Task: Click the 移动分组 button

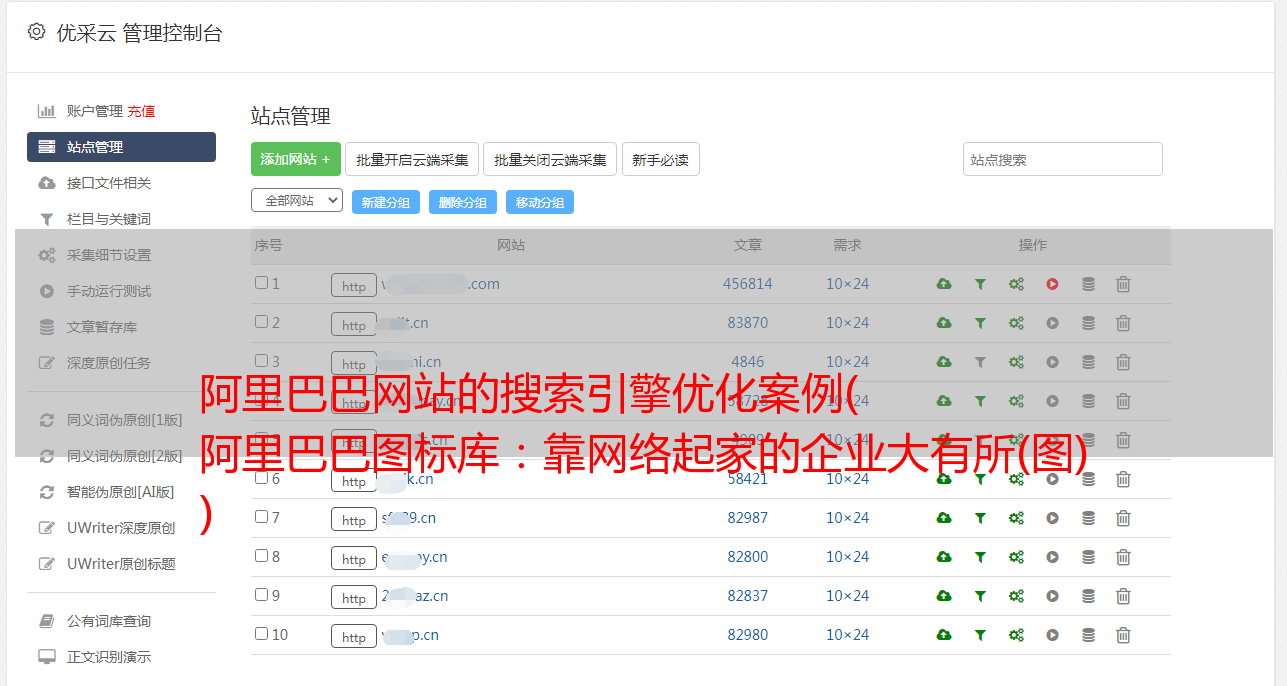Action: click(540, 202)
